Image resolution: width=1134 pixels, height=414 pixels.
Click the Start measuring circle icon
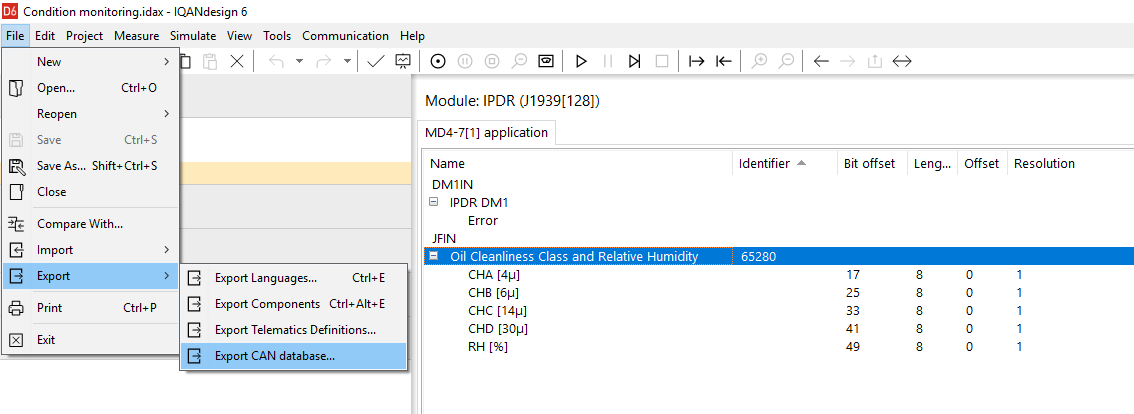coord(438,62)
